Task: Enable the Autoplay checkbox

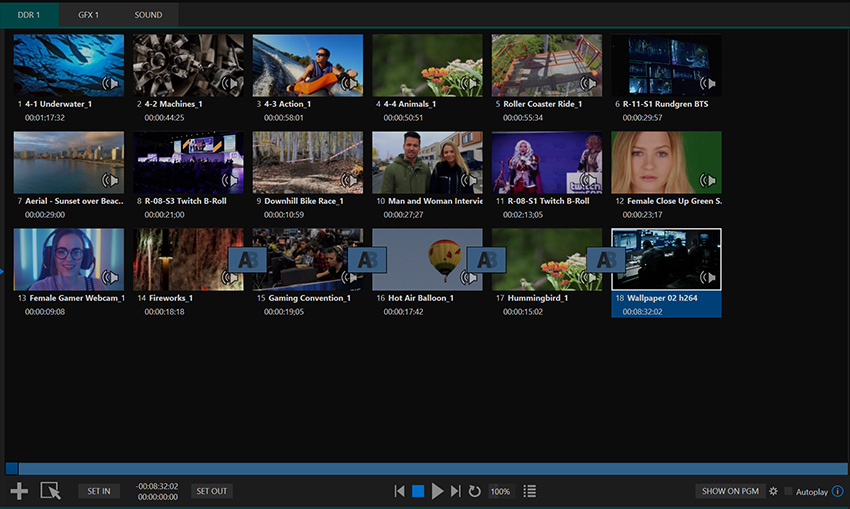Action: click(789, 491)
